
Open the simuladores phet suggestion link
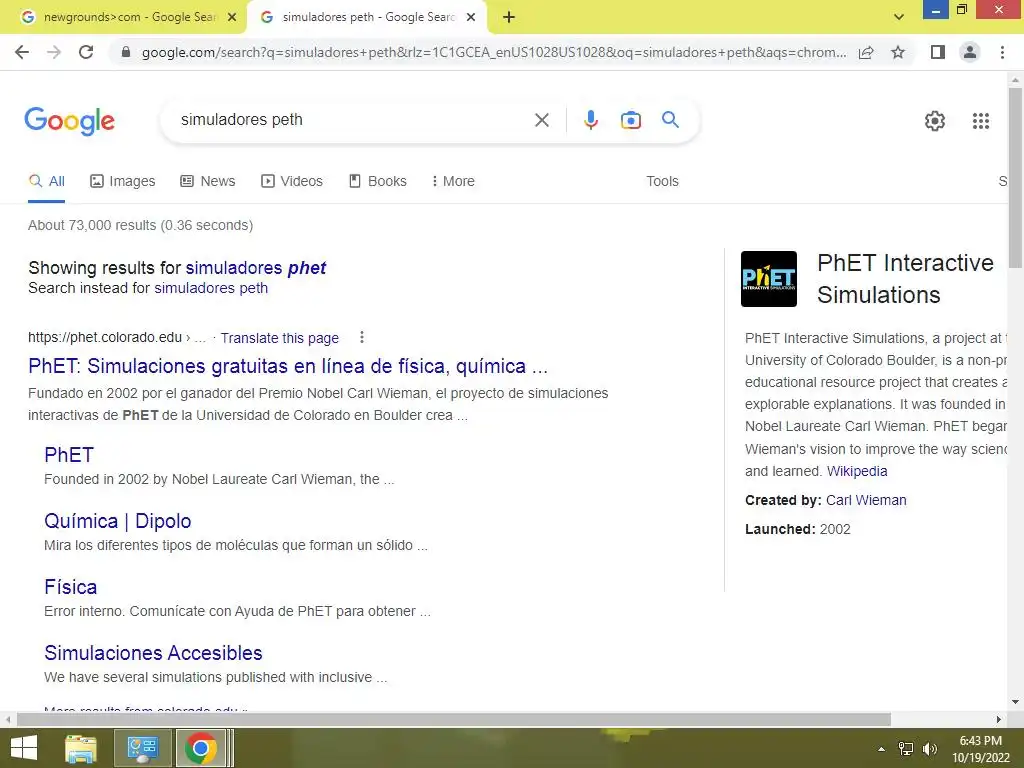click(256, 268)
